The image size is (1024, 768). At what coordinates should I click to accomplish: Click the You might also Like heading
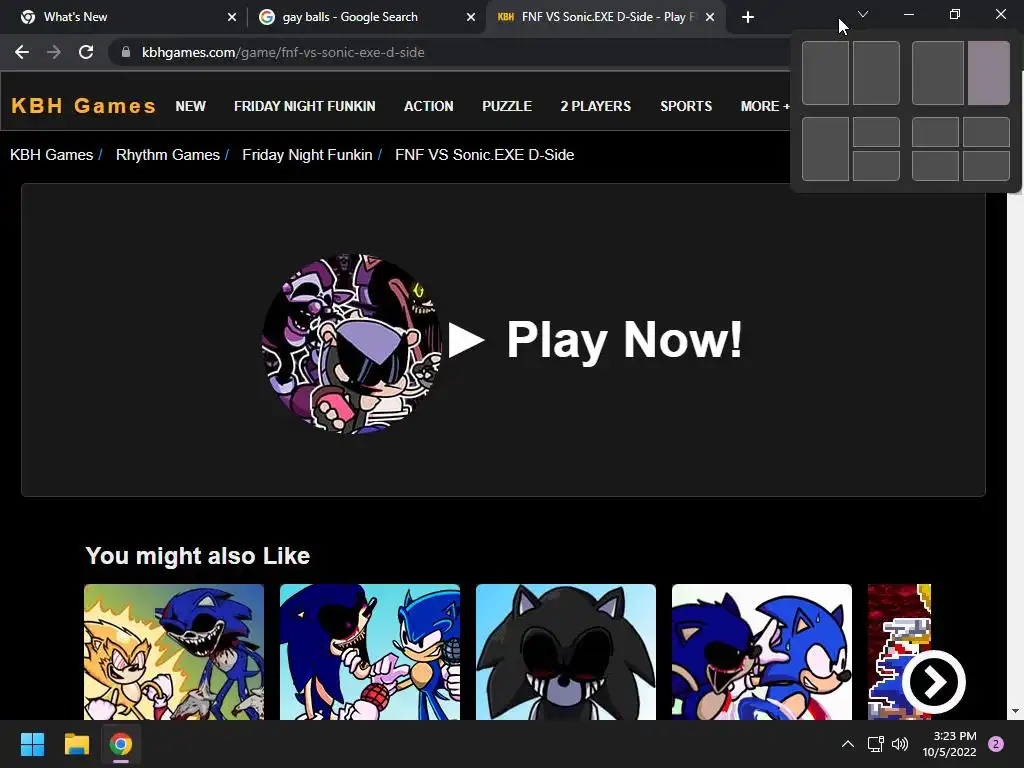click(197, 556)
